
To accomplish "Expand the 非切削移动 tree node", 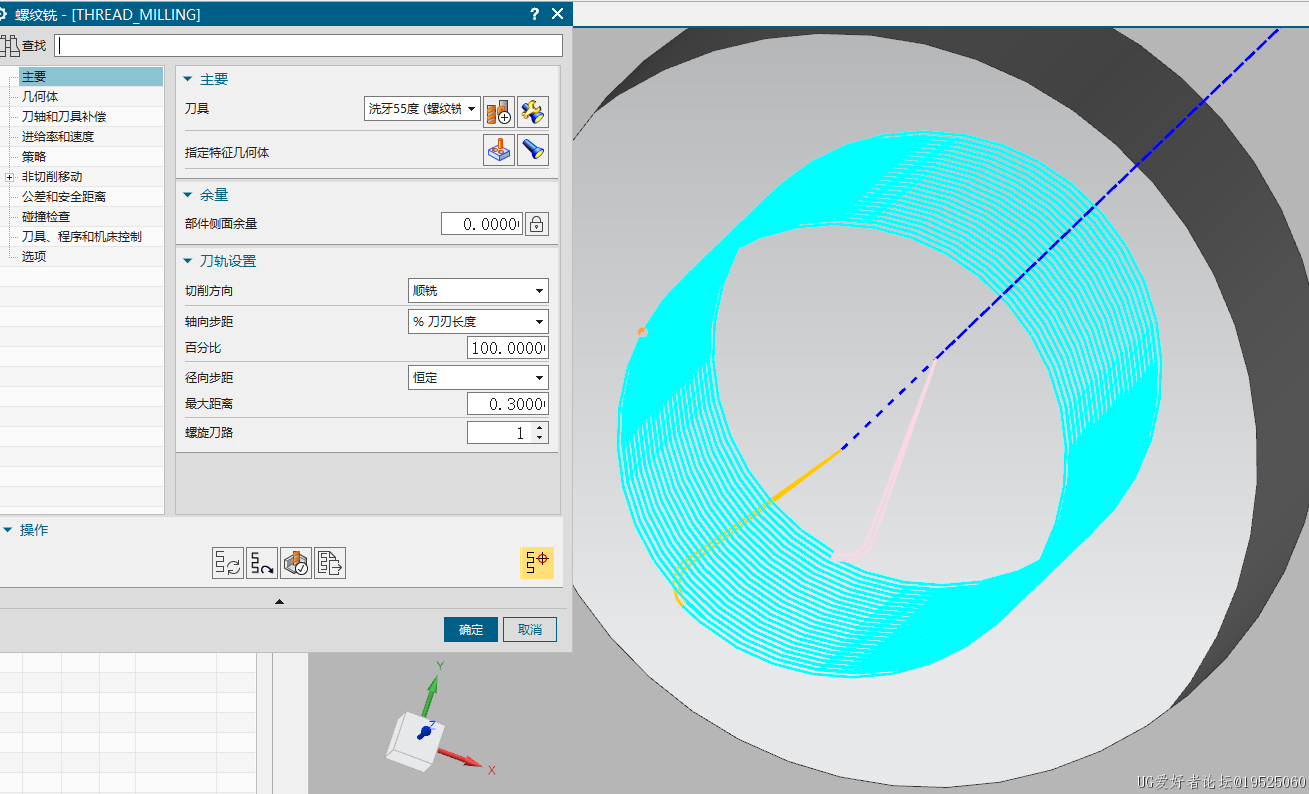I will [10, 177].
